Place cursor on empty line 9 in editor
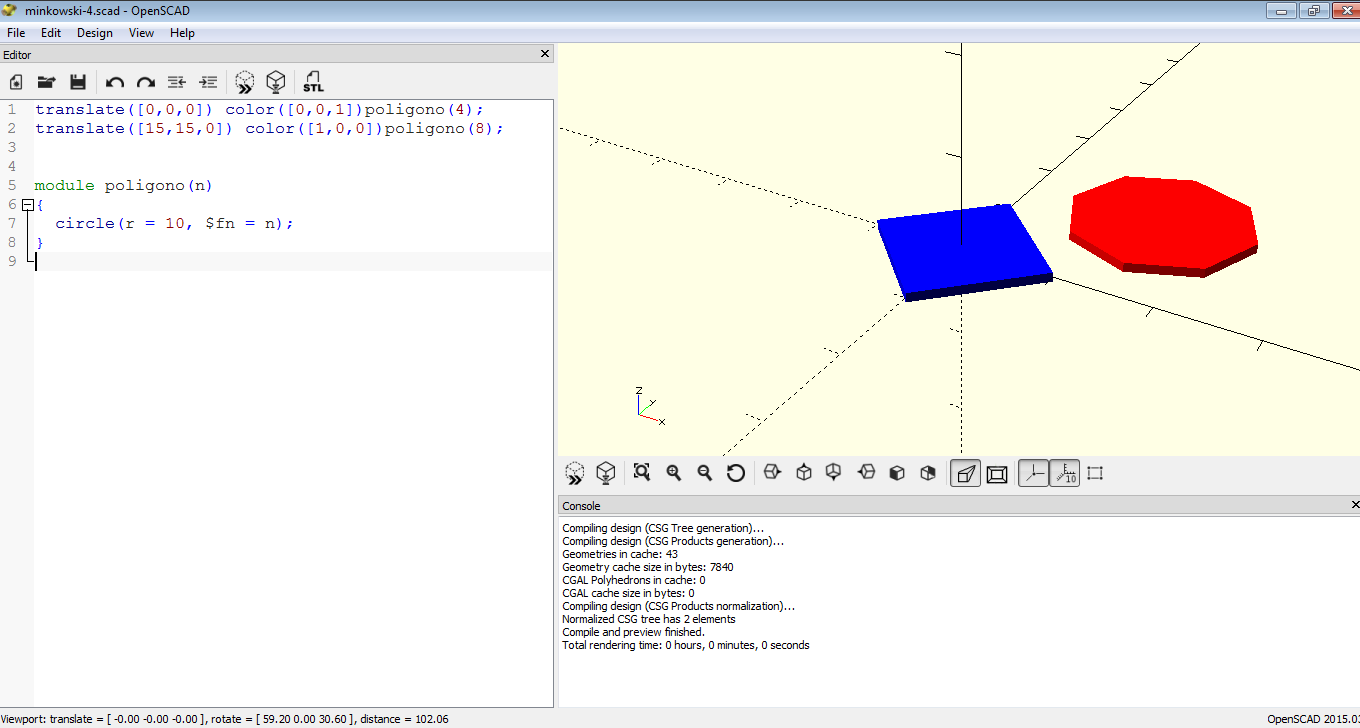1360x728 pixels. click(292, 261)
